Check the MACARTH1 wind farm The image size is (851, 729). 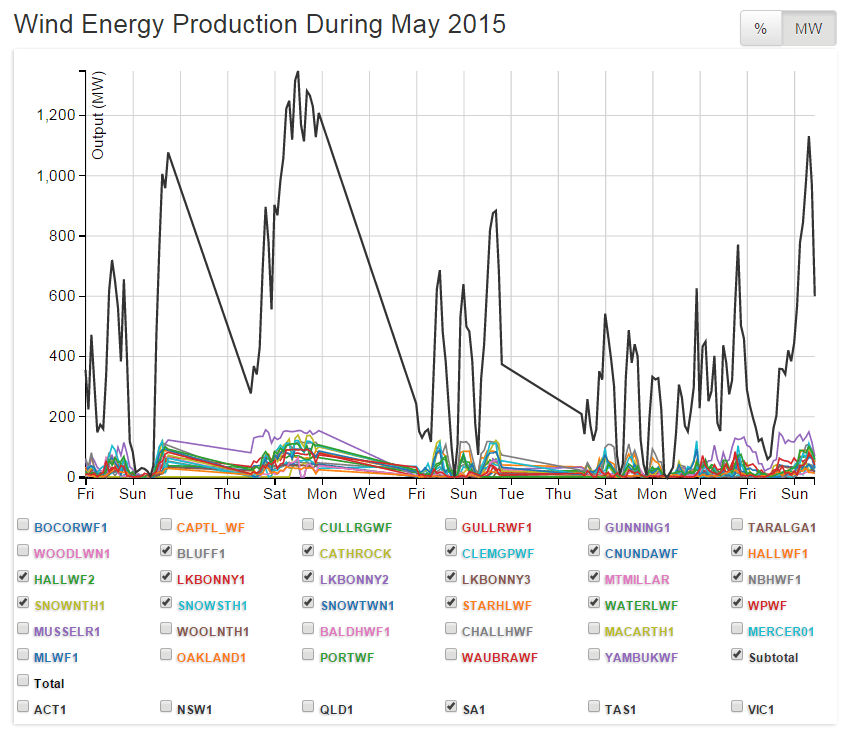(595, 630)
